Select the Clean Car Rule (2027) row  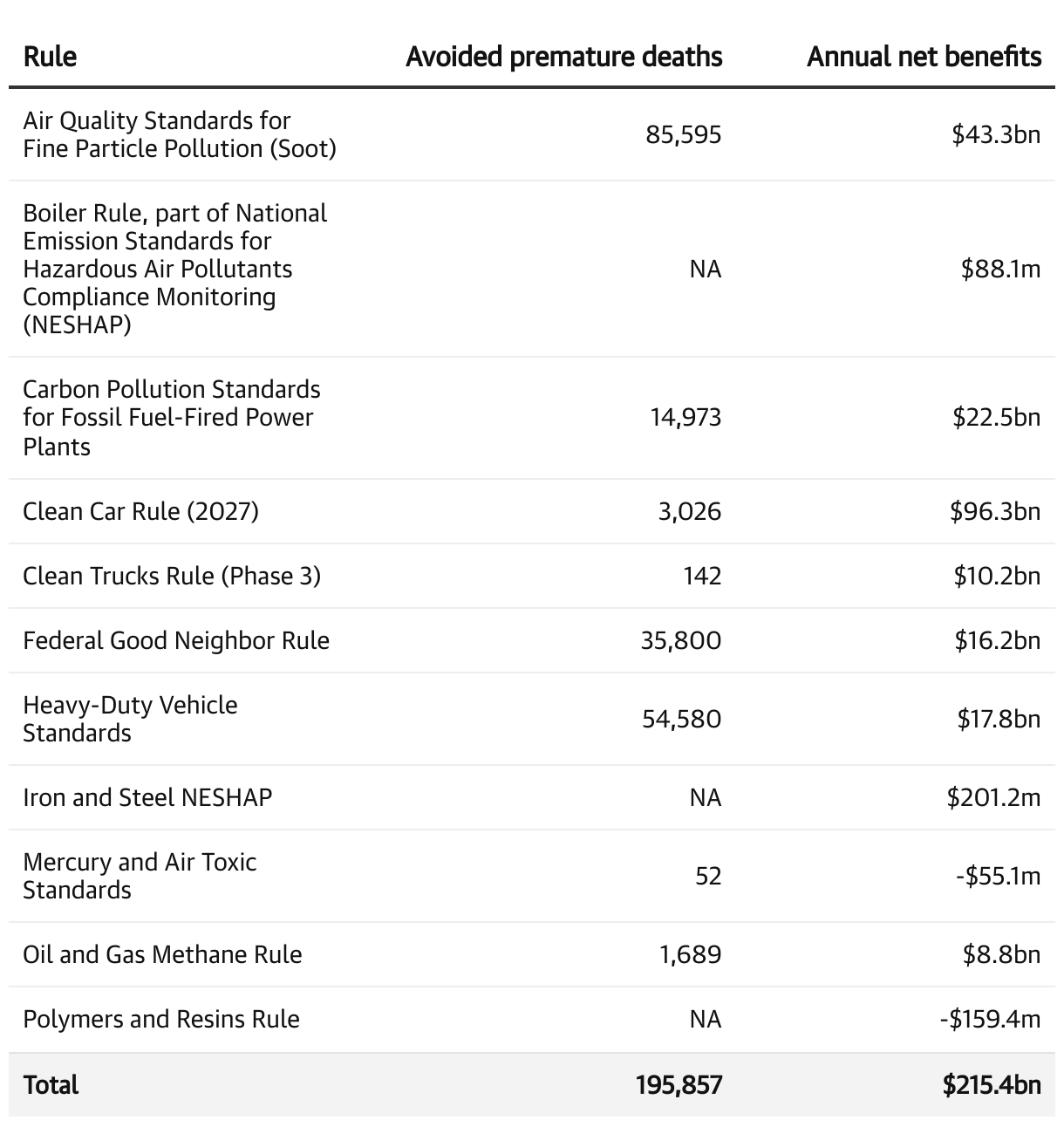pyautogui.click(x=532, y=511)
